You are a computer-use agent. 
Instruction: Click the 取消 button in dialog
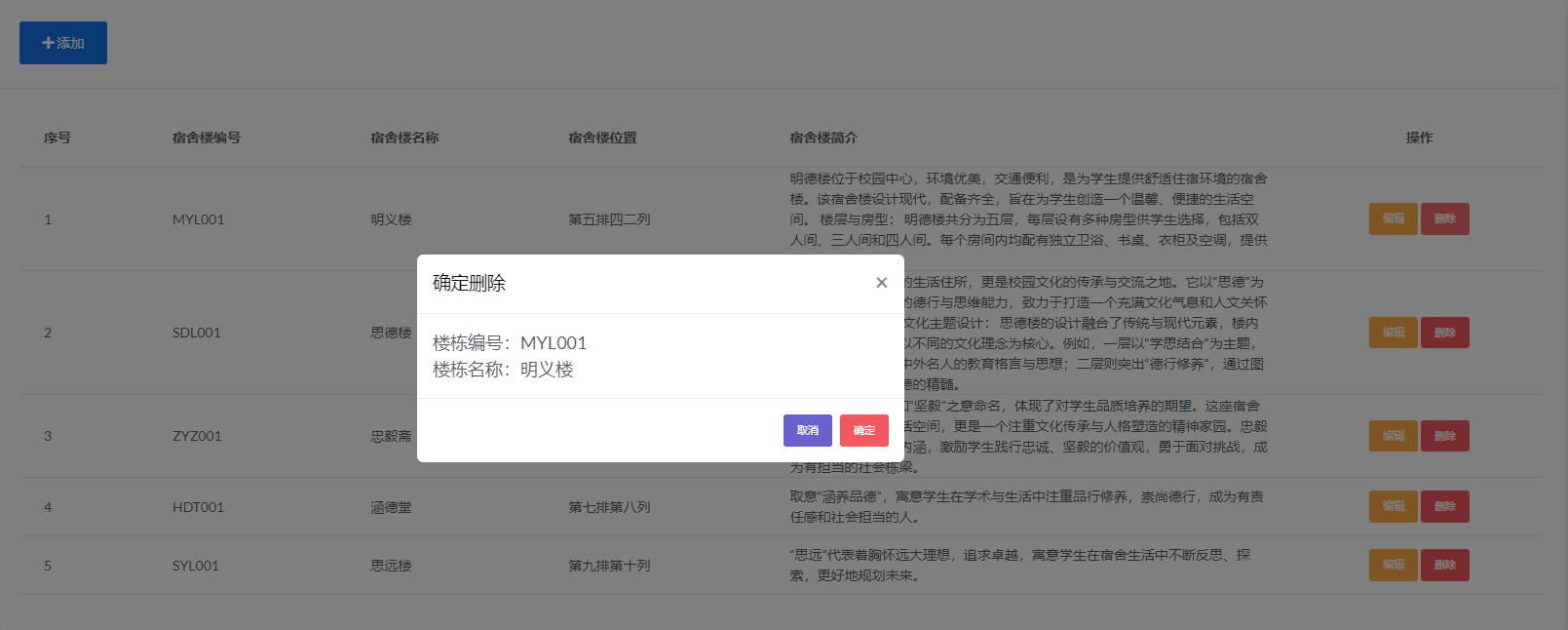point(808,430)
